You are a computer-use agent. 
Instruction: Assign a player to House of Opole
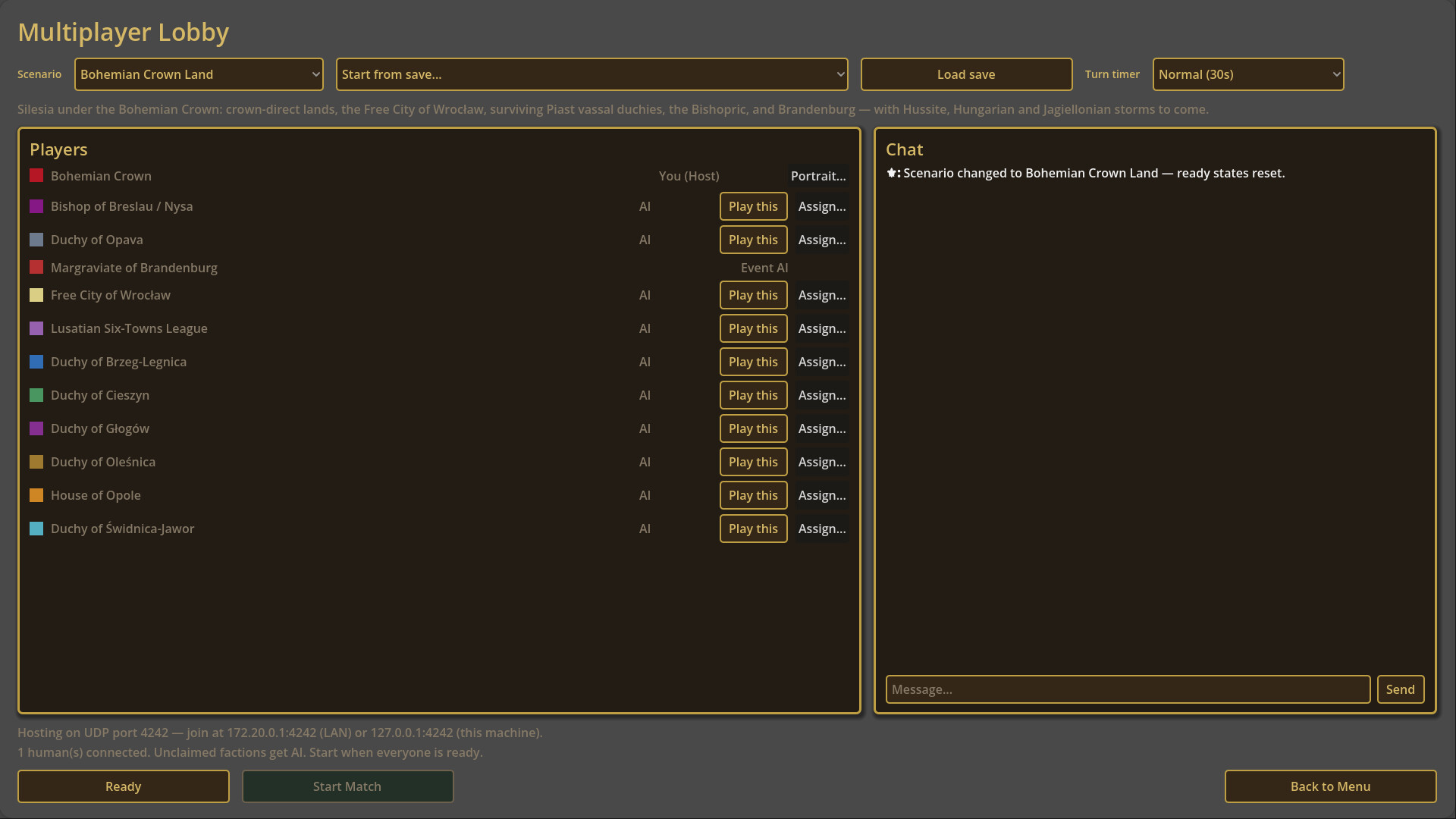click(822, 495)
